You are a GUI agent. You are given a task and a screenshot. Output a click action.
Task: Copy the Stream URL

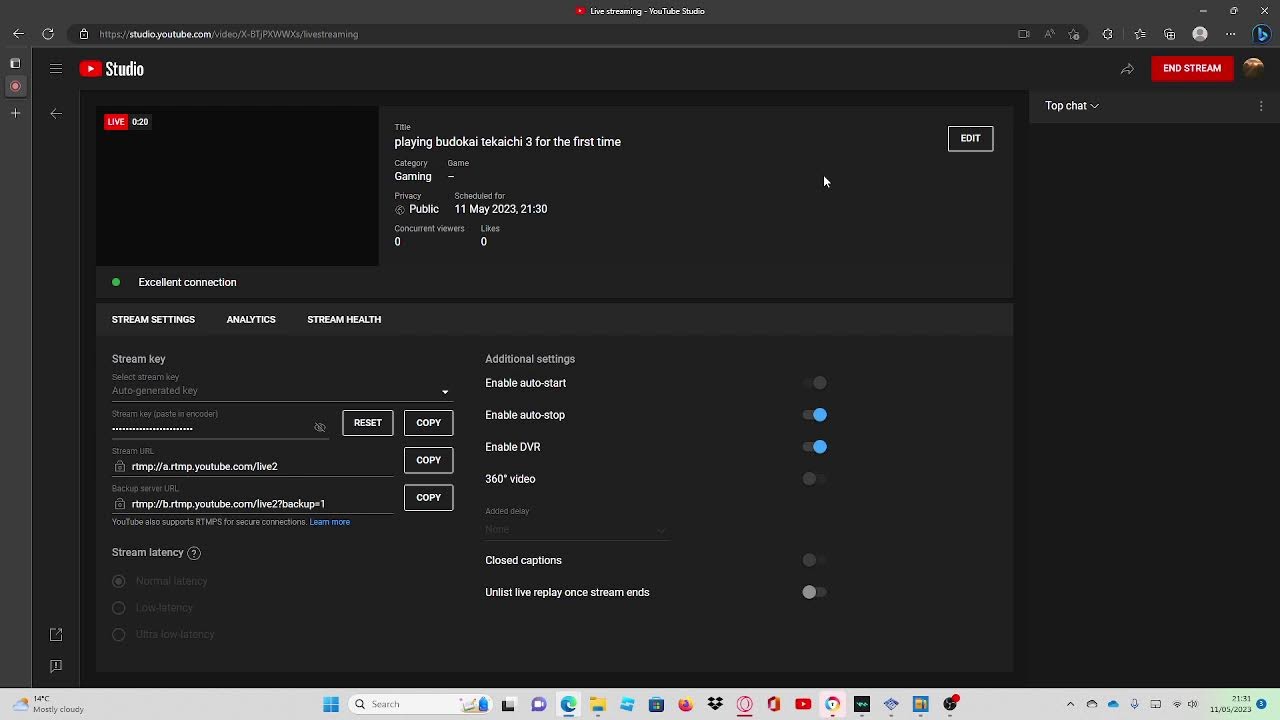pyautogui.click(x=428, y=460)
